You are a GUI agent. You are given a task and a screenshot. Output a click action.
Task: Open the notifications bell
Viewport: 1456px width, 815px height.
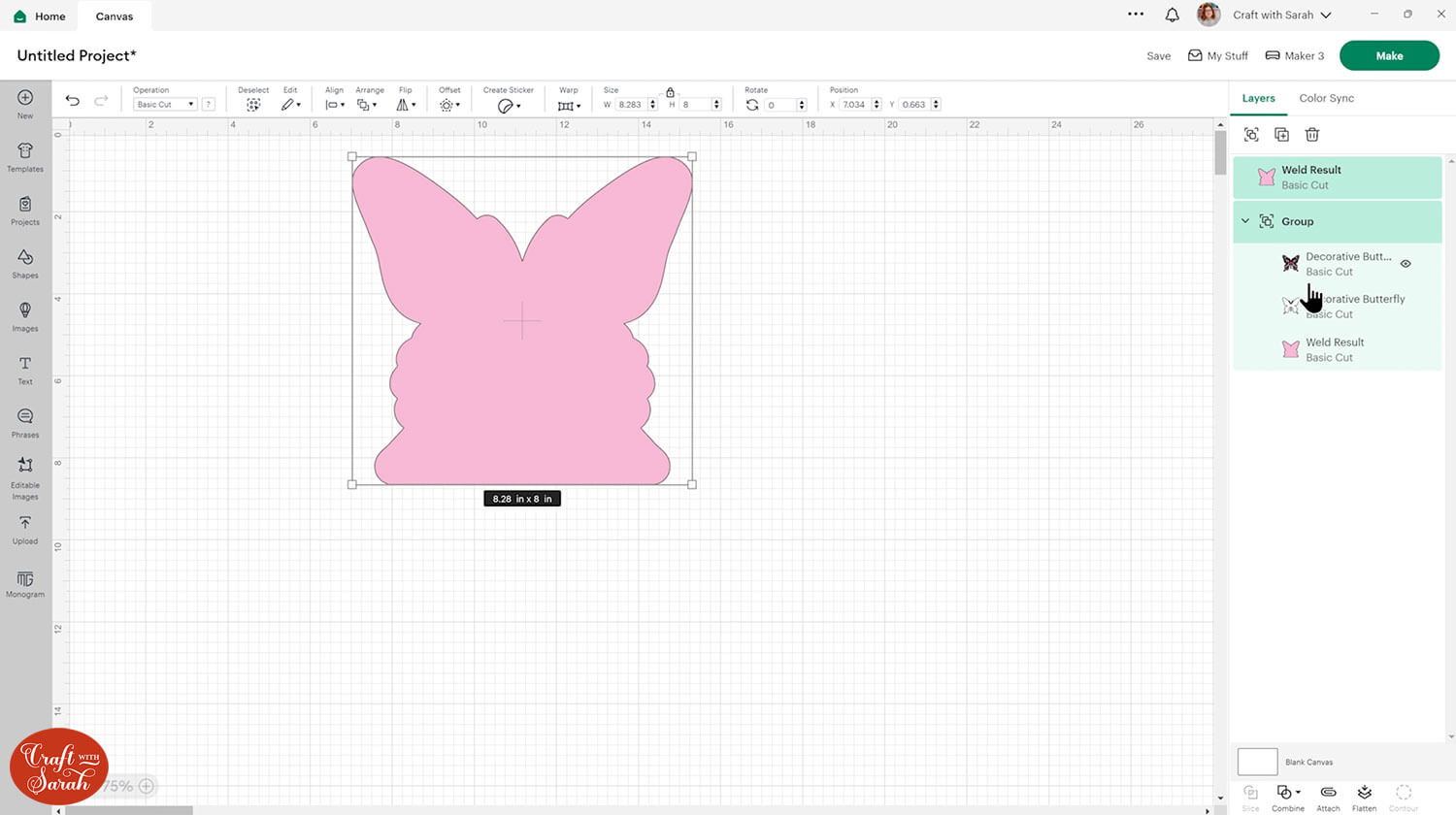point(1172,15)
